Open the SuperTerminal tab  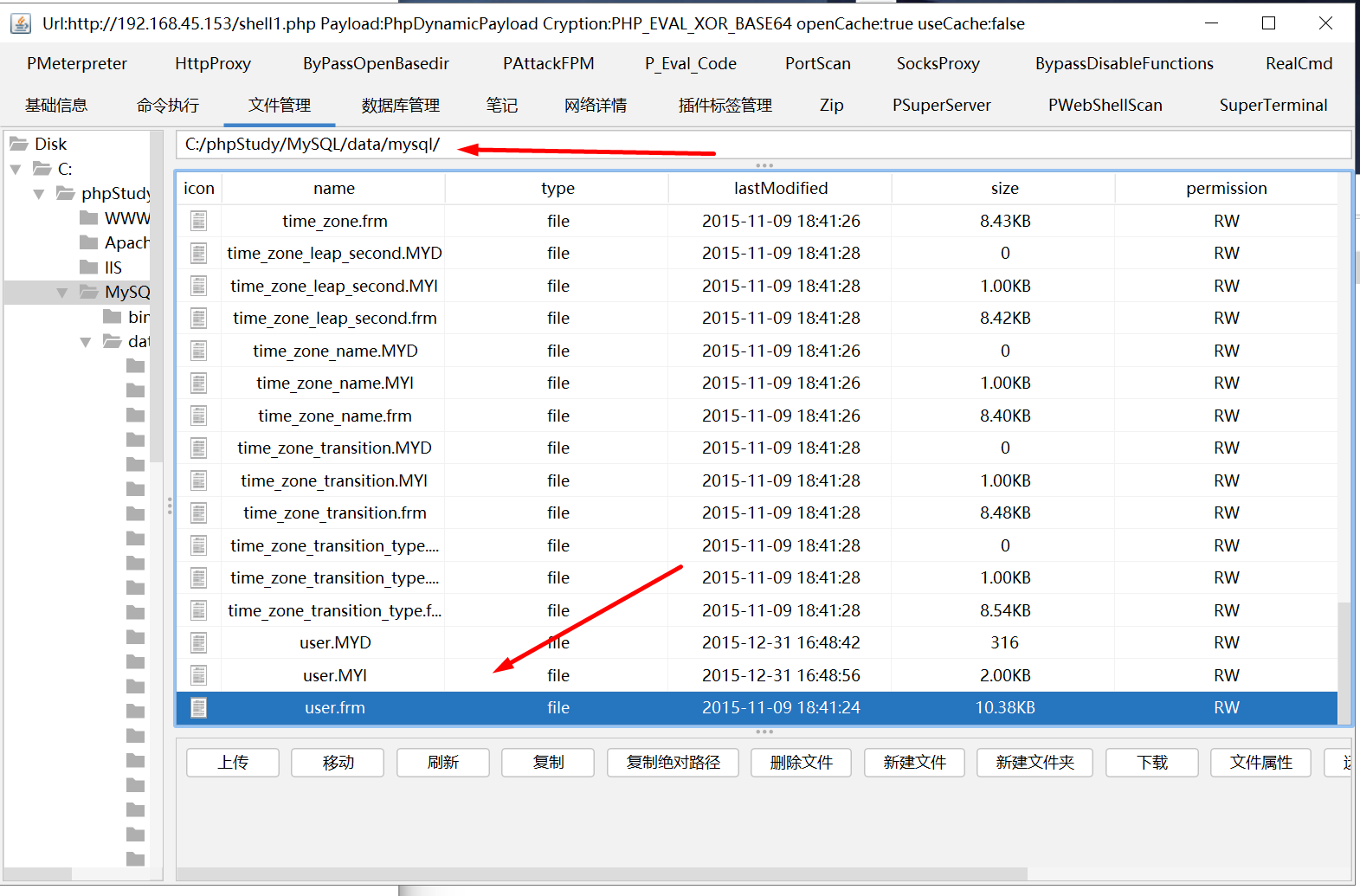[x=1273, y=105]
